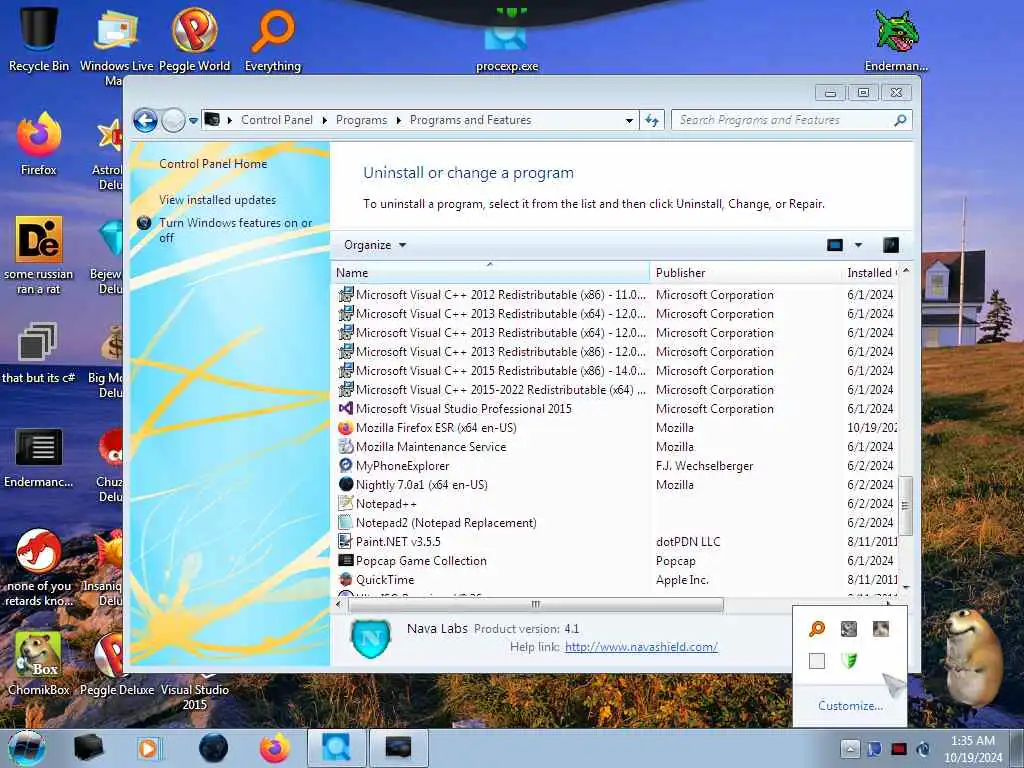Click the Programs breadcrumb

[x=361, y=120]
